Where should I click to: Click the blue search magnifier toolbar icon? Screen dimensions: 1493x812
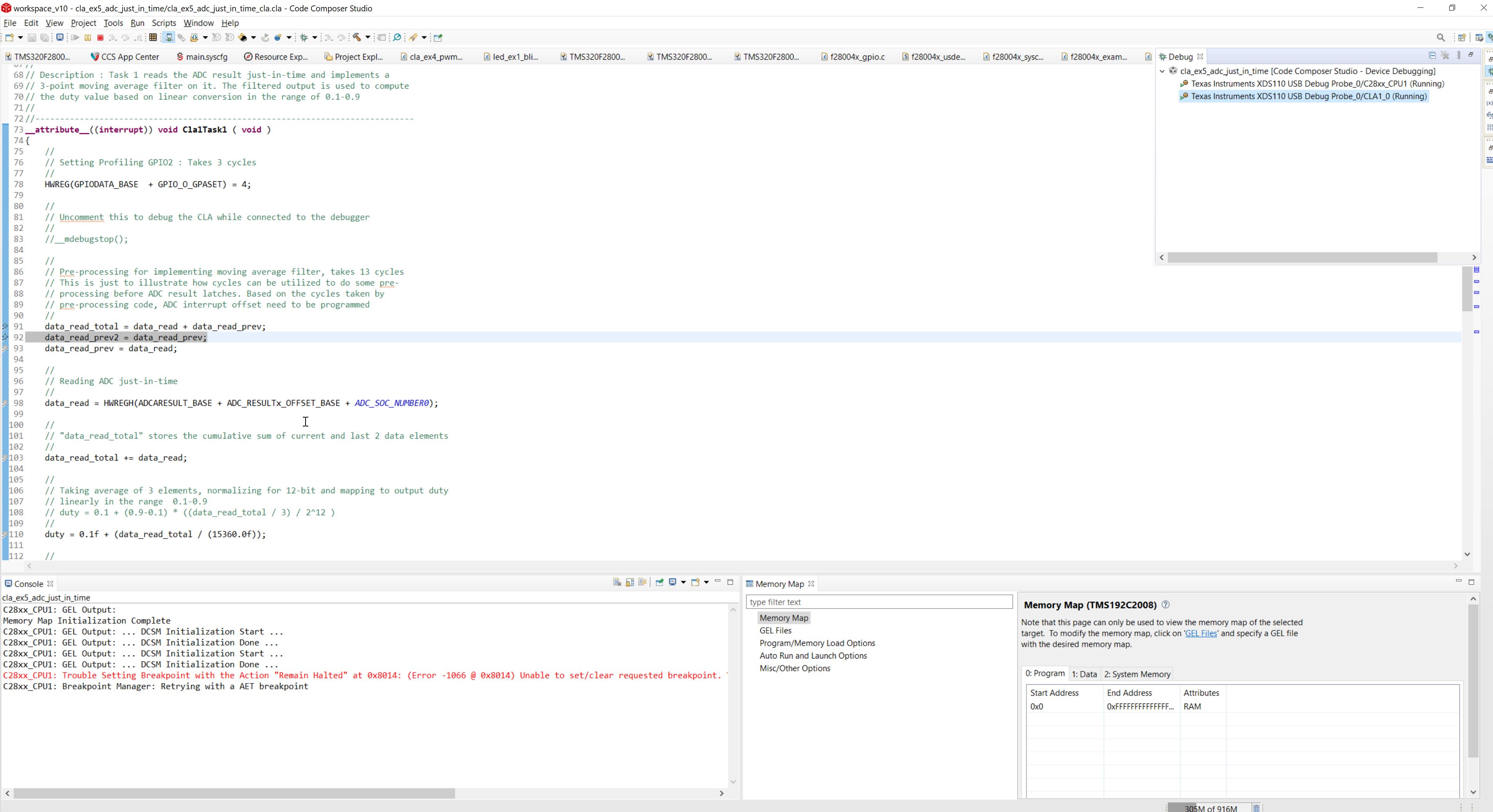(397, 37)
